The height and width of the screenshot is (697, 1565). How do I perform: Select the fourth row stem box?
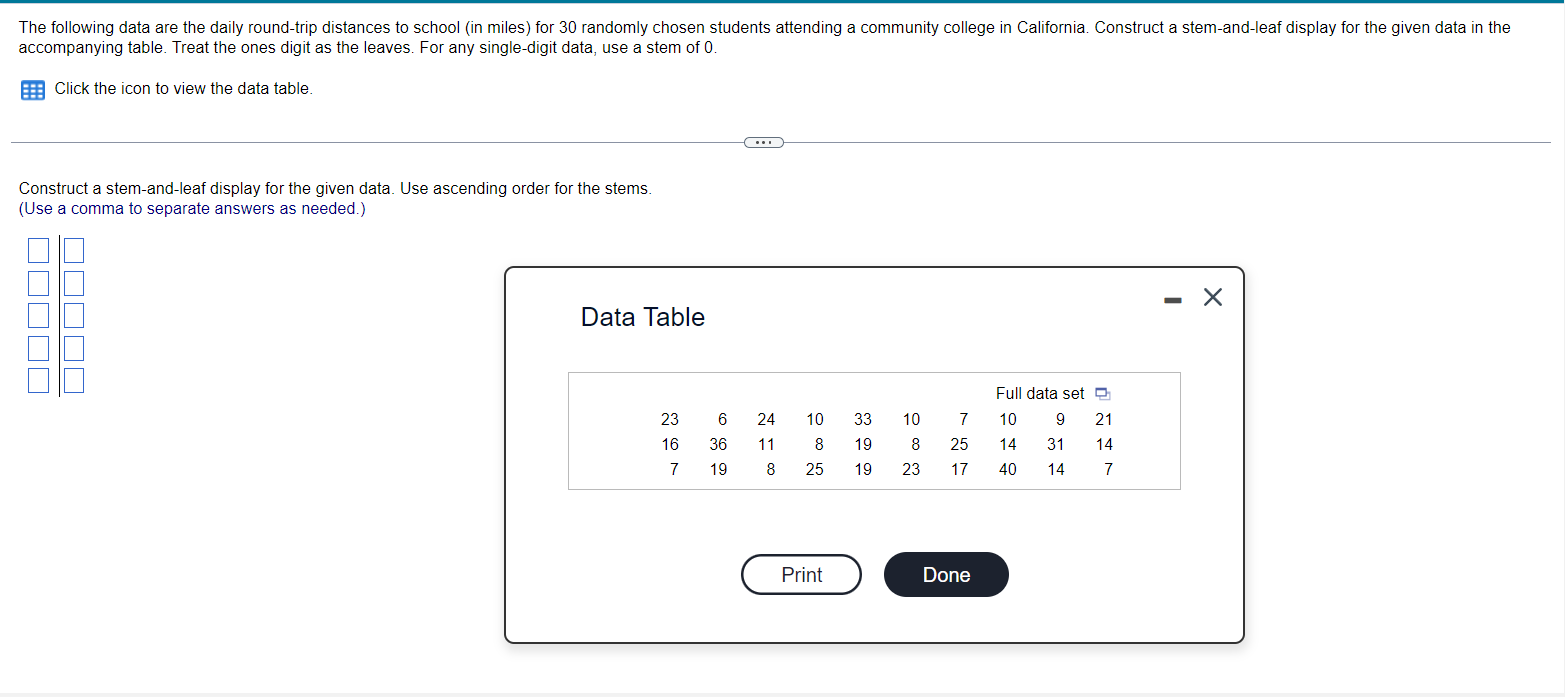[x=38, y=348]
